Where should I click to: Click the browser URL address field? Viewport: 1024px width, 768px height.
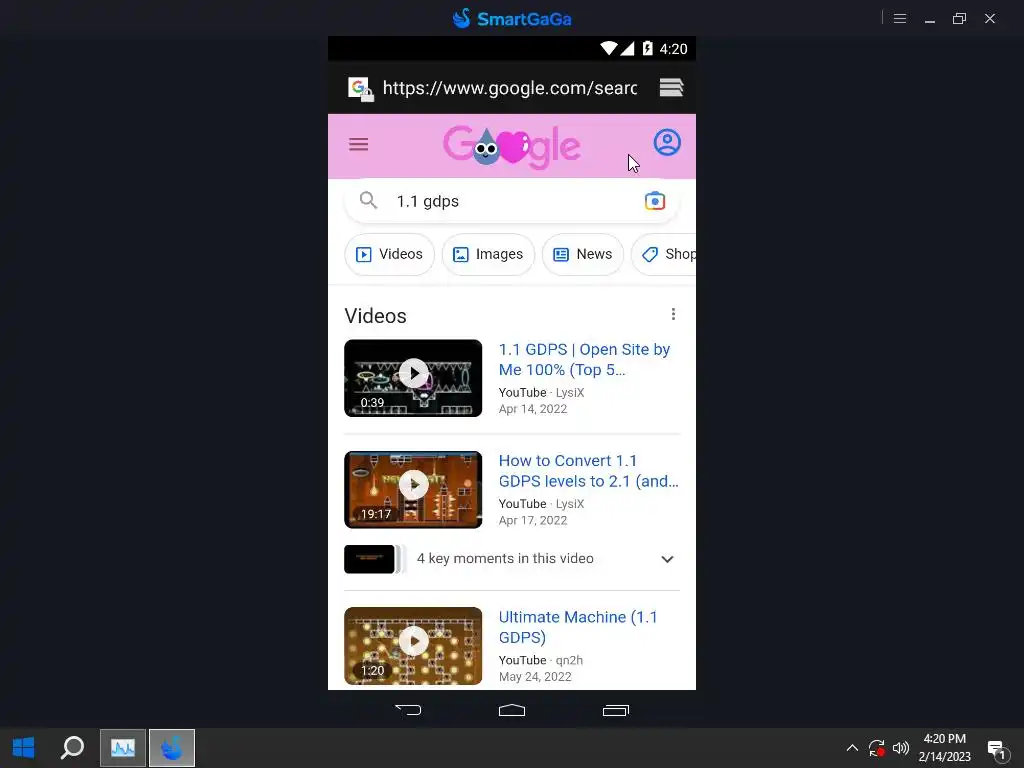509,88
